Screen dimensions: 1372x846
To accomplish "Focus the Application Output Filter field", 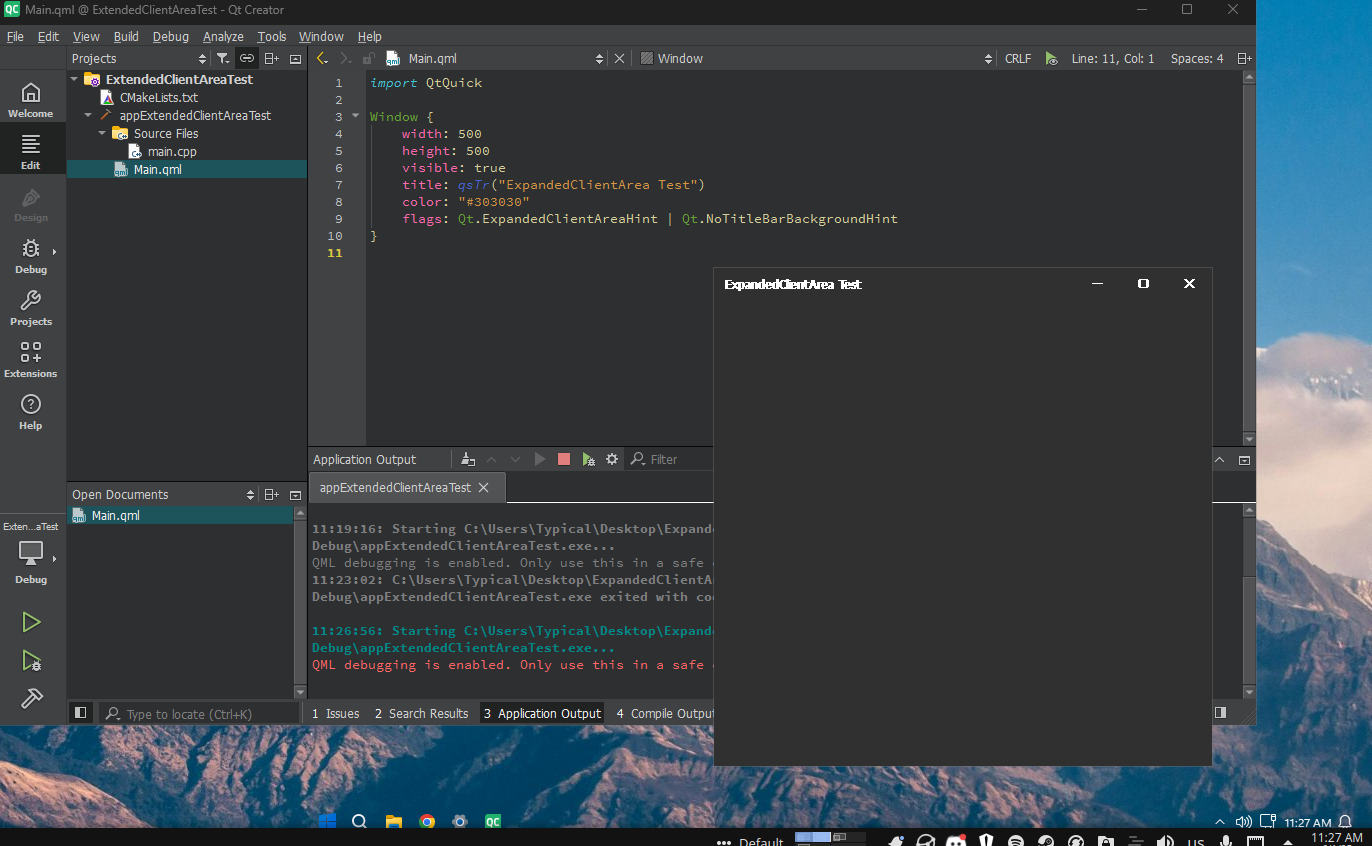I will [670, 460].
